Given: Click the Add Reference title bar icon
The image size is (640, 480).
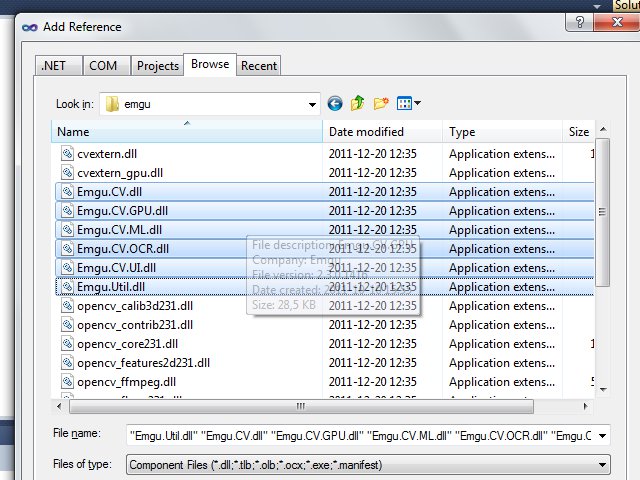Looking at the screenshot, I should [x=29, y=27].
